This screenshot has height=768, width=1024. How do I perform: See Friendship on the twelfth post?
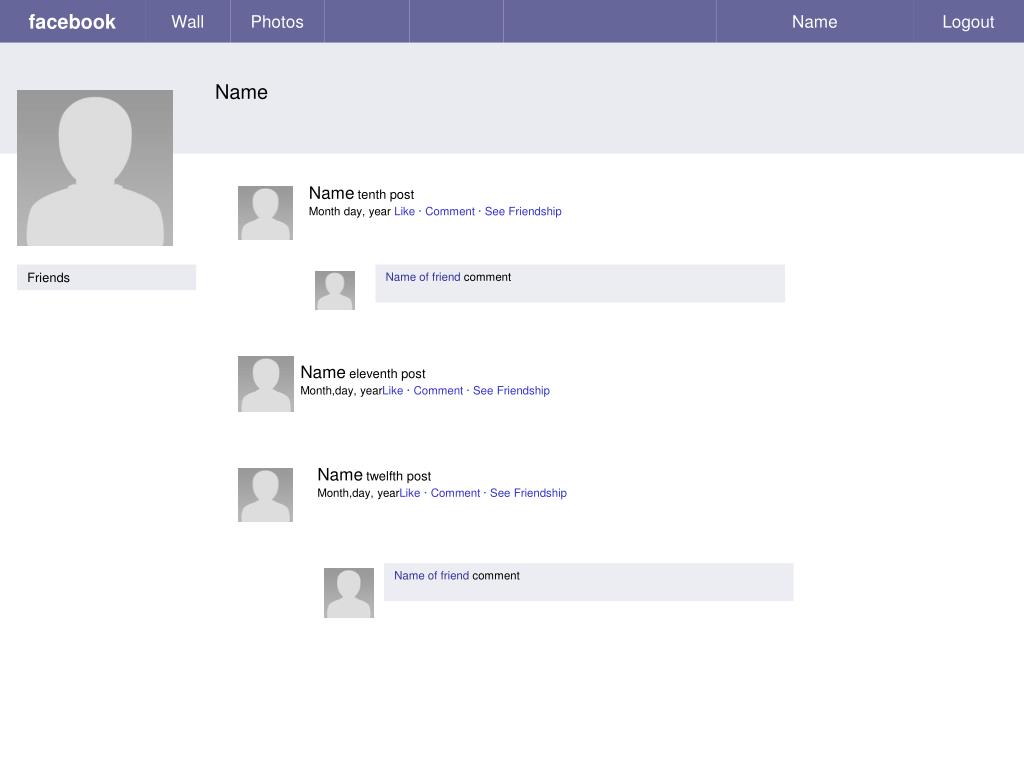pos(528,493)
